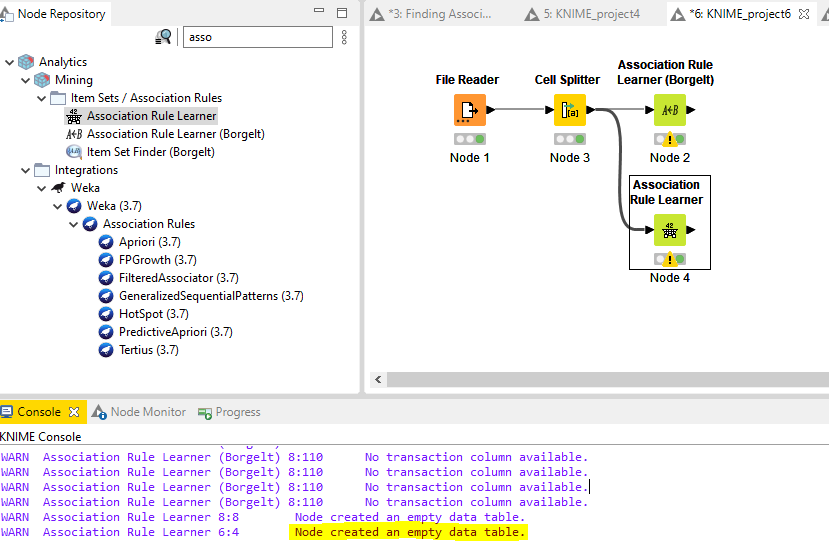Maximize the Node Repository panel
This screenshot has height=551, width=829.
(x=342, y=13)
